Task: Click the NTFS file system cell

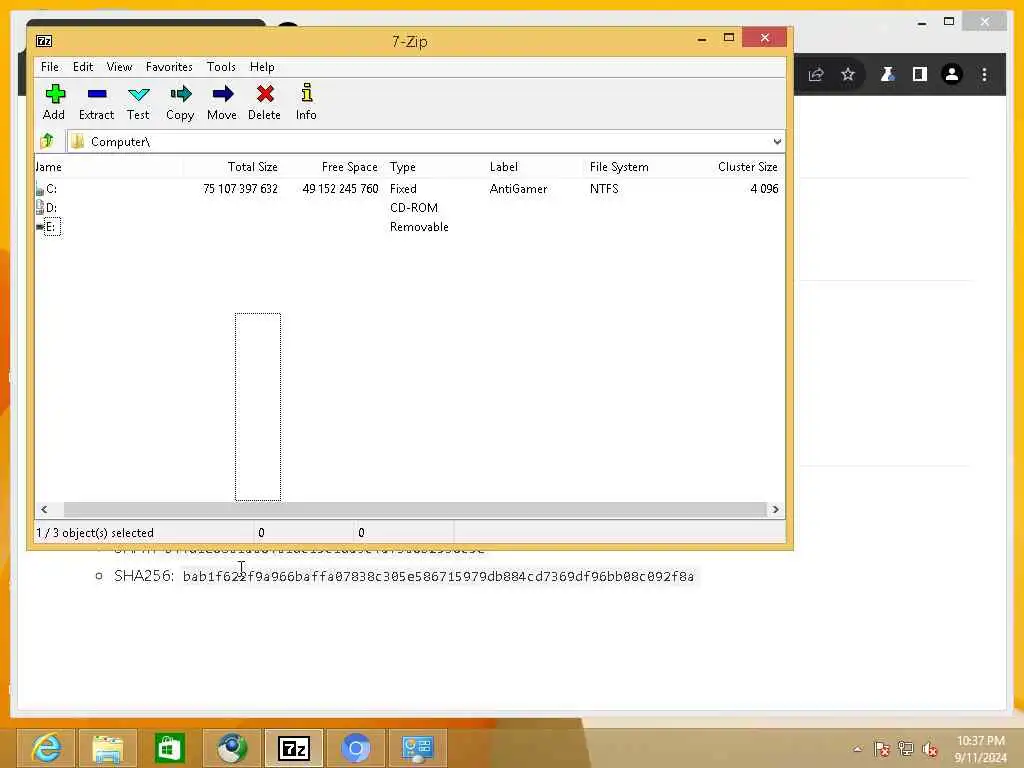Action: tap(604, 189)
